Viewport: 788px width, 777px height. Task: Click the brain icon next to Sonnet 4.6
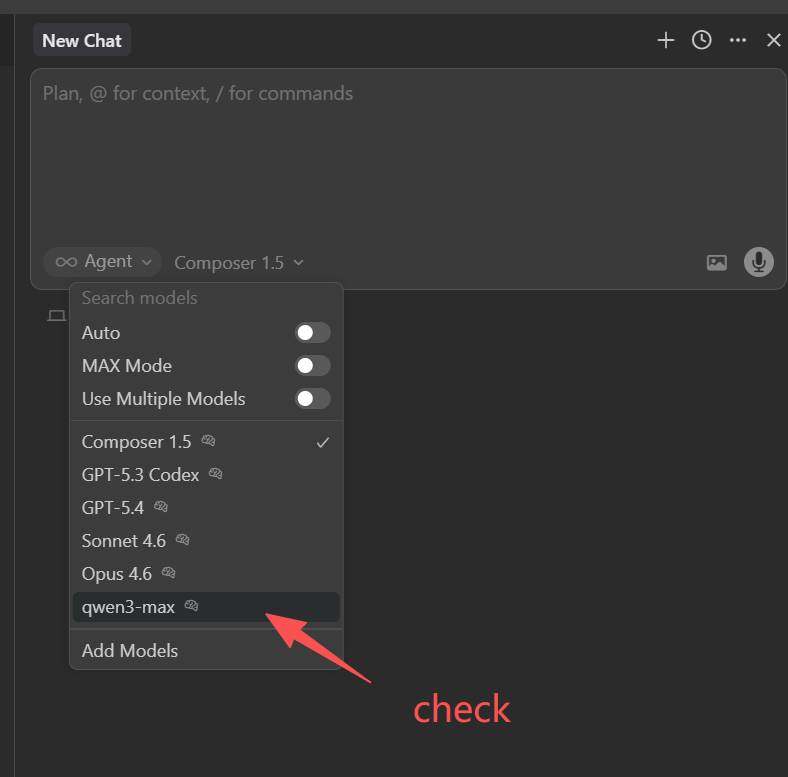(x=182, y=540)
